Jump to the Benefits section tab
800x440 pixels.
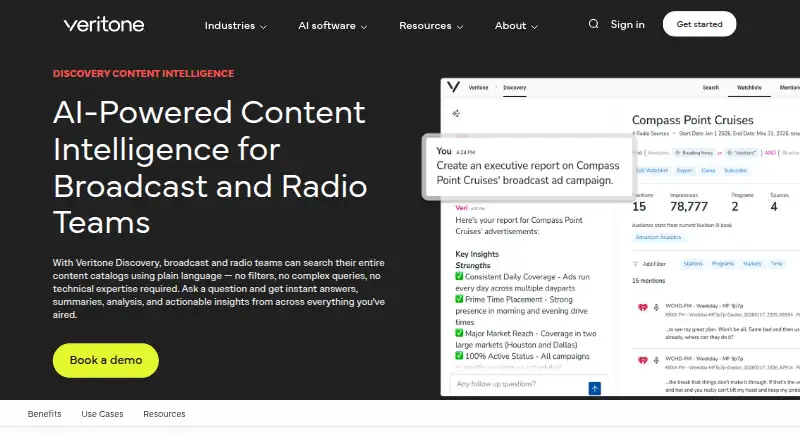click(x=44, y=414)
